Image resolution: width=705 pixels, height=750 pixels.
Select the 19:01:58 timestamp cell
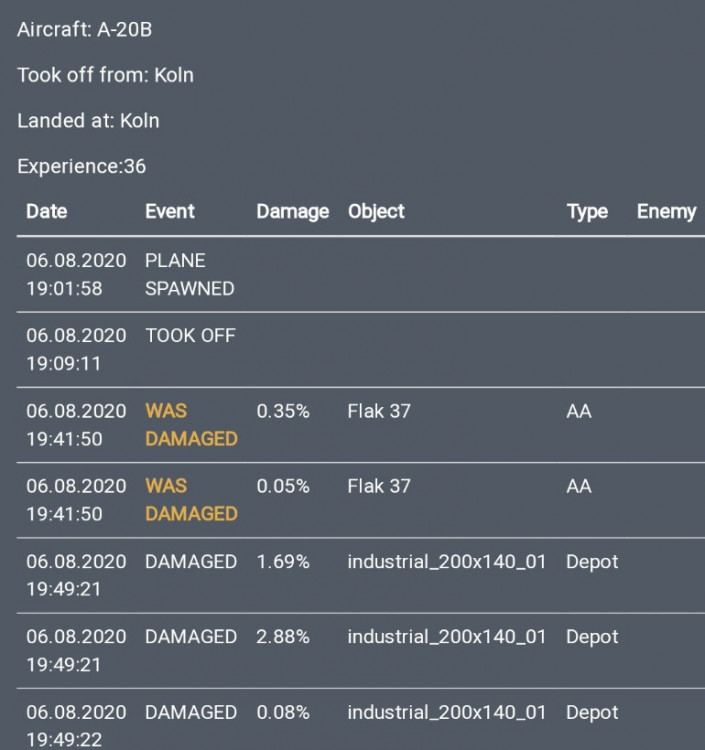pyautogui.click(x=64, y=289)
